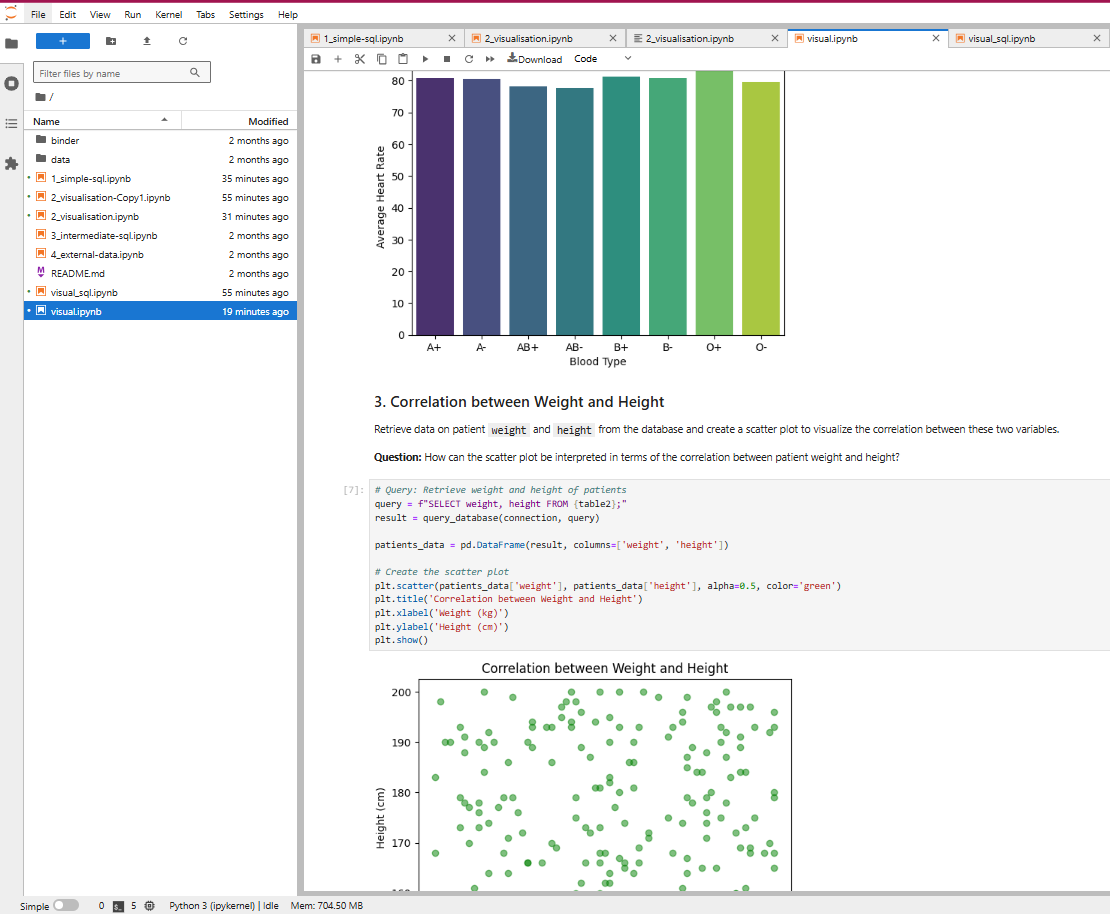Viewport: 1110px width, 915px height.
Task: Click the root folder breadcrumb icon
Action: click(x=41, y=97)
